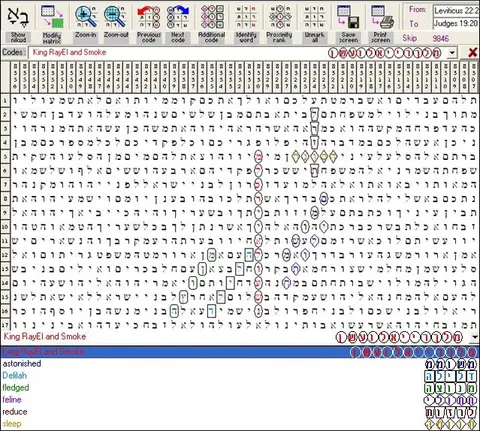Image resolution: width=480 pixels, height=431 pixels.
Task: Click the From field showing Leviticus
Action: 456,11
